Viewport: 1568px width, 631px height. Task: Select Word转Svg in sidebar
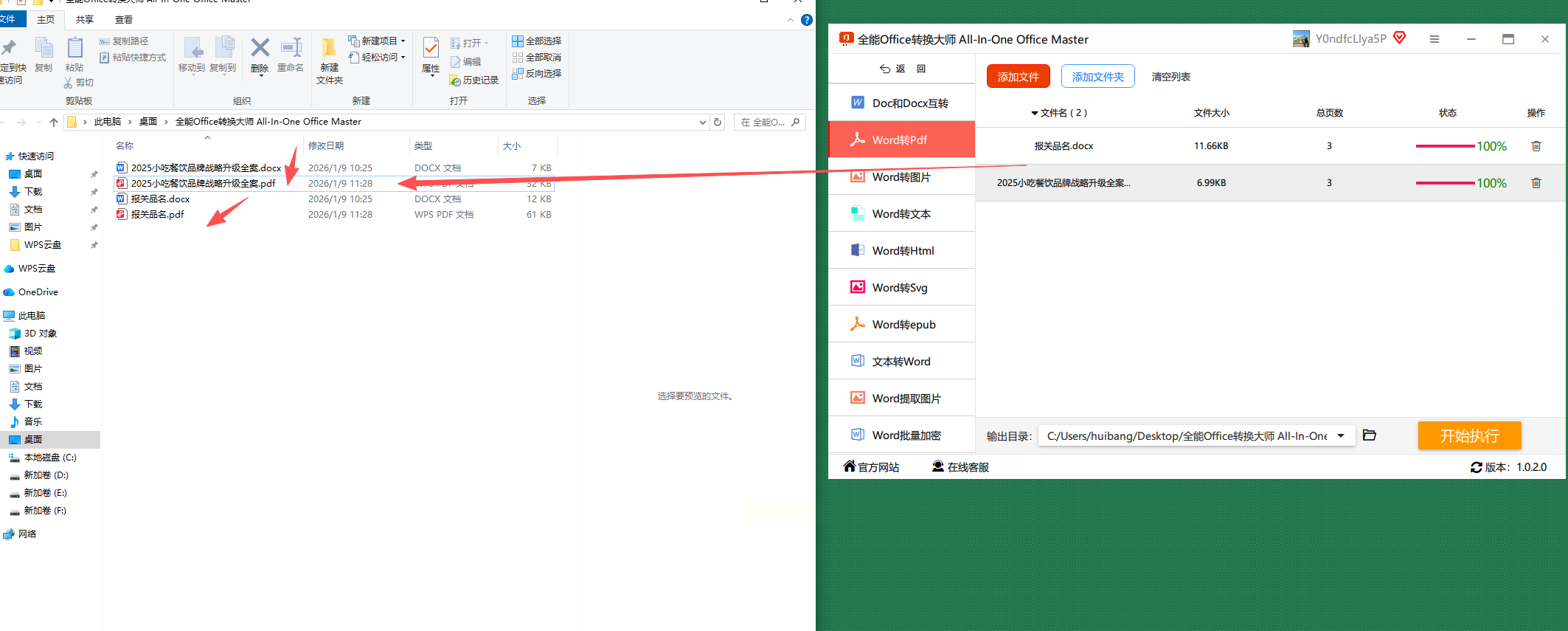tap(901, 287)
